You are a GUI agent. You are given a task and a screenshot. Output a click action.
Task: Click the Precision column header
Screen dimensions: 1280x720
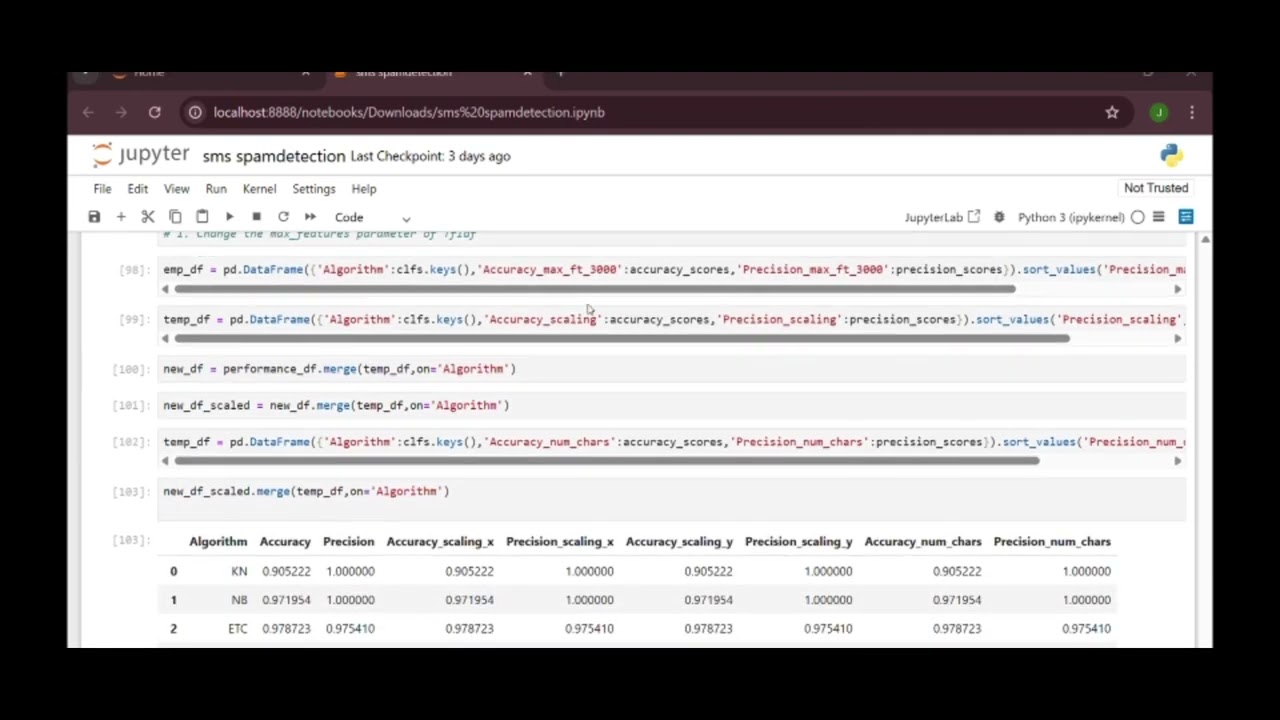point(348,542)
